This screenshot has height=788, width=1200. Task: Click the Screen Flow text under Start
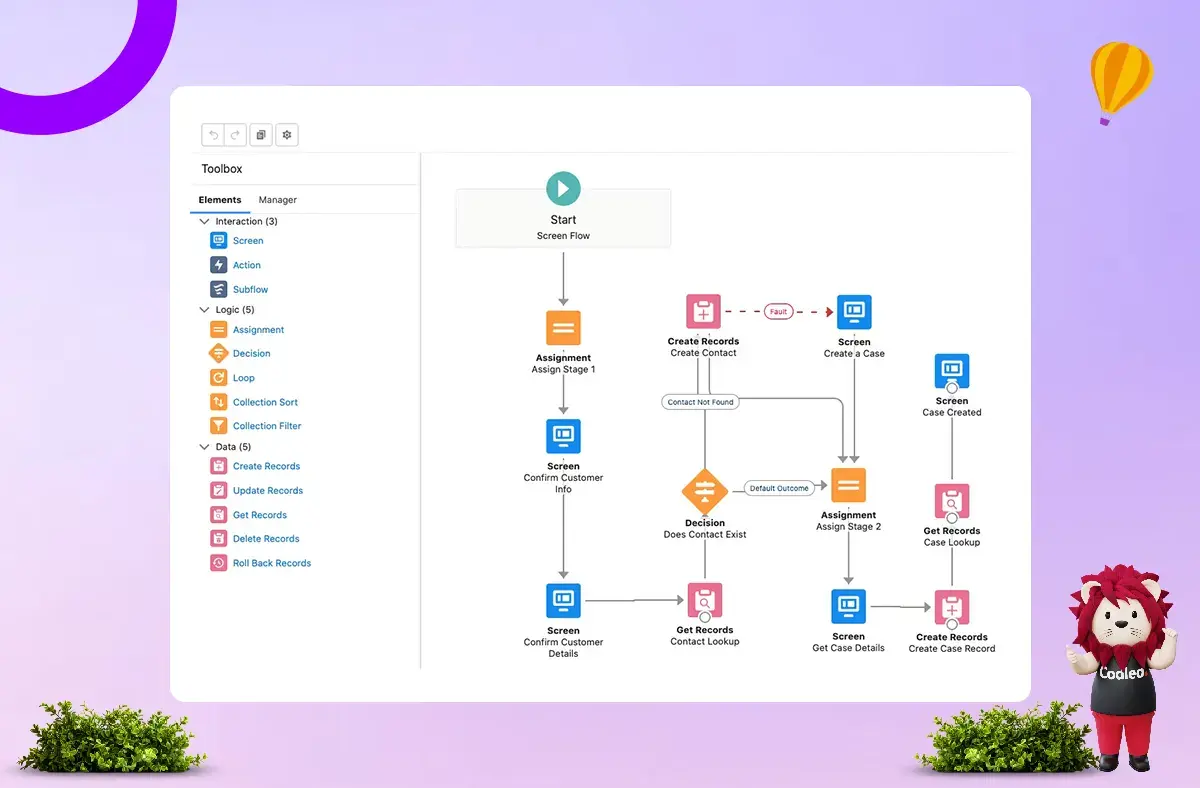click(x=563, y=236)
